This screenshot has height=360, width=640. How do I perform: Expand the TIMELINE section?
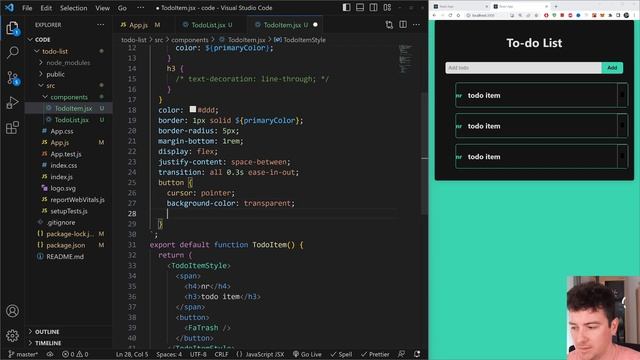pyautogui.click(x=48, y=343)
